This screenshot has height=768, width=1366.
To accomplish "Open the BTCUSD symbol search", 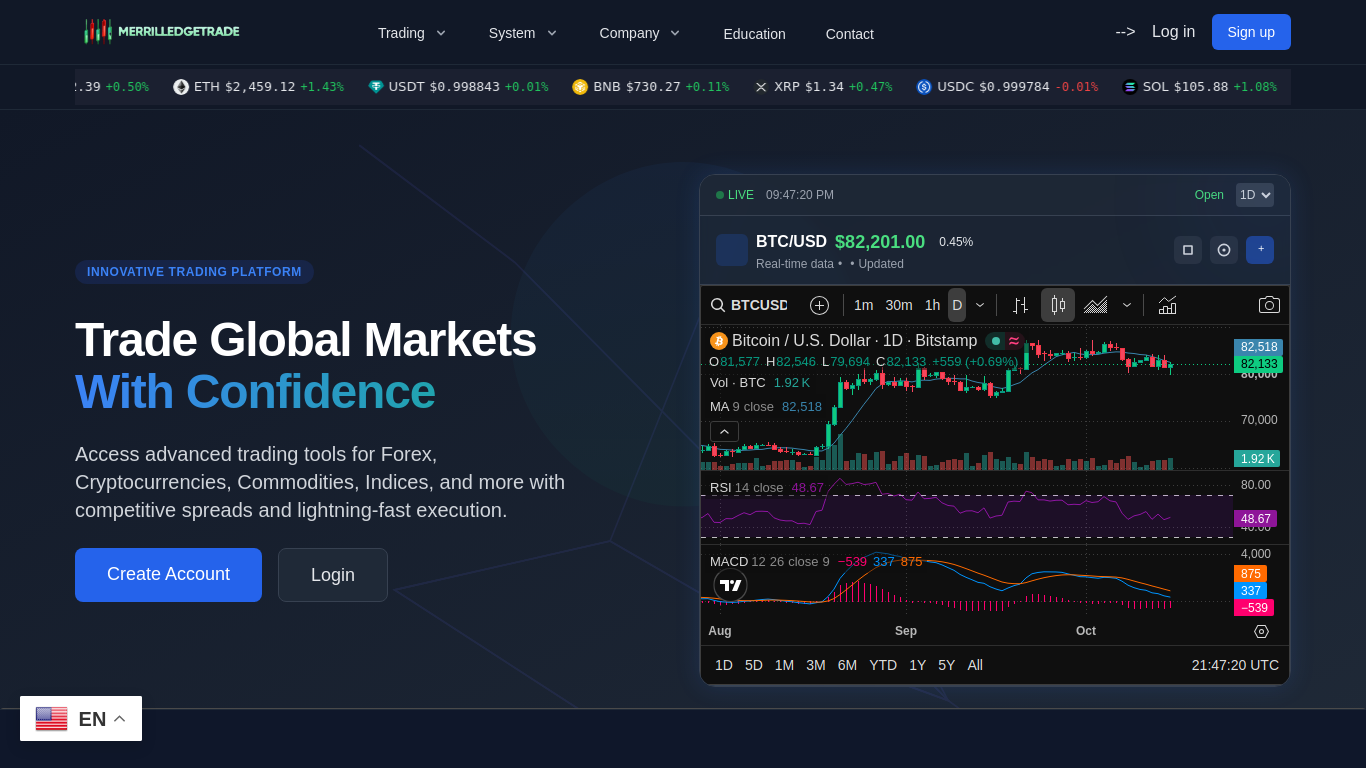I will 749,305.
